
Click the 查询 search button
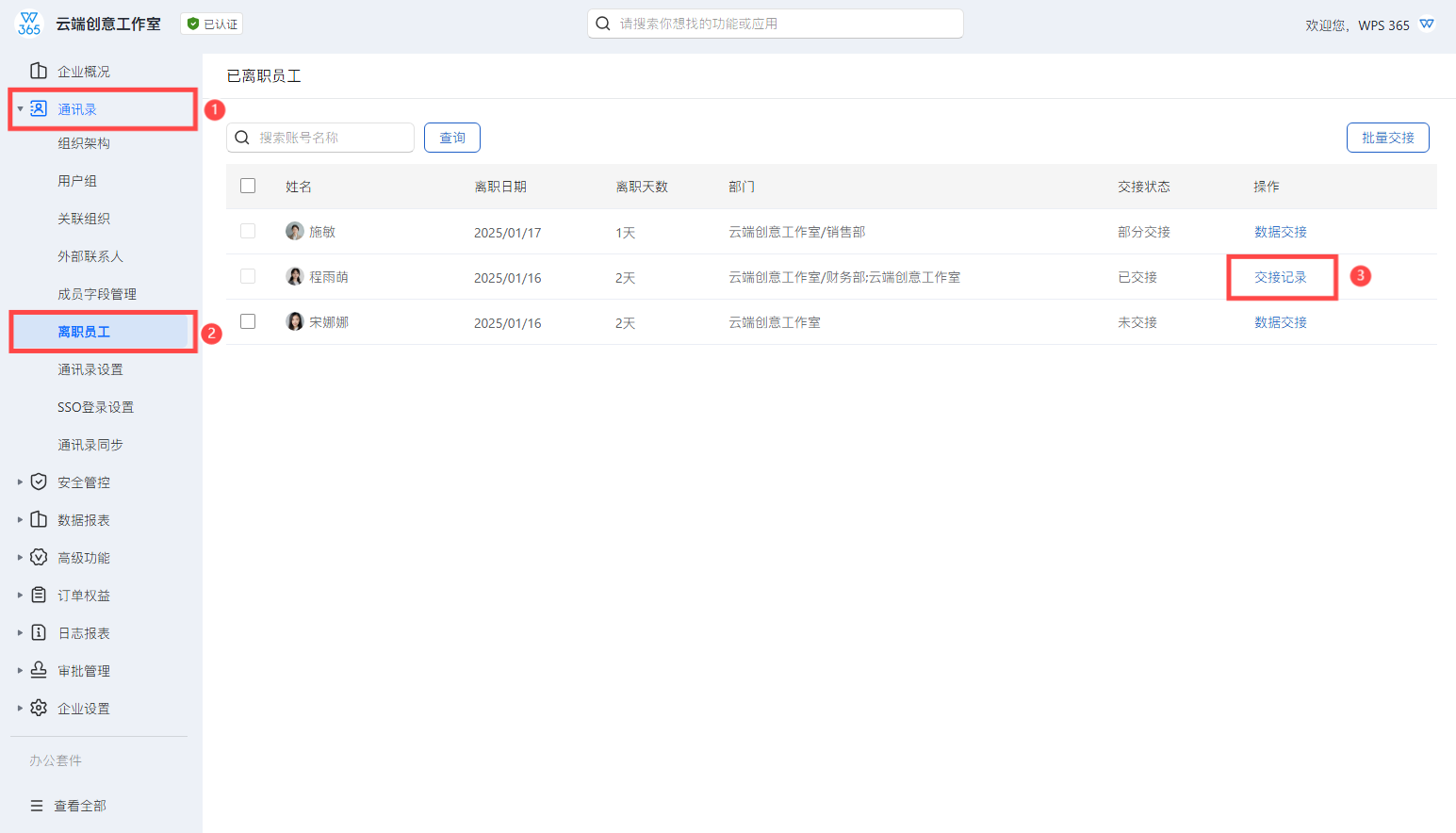[x=452, y=138]
